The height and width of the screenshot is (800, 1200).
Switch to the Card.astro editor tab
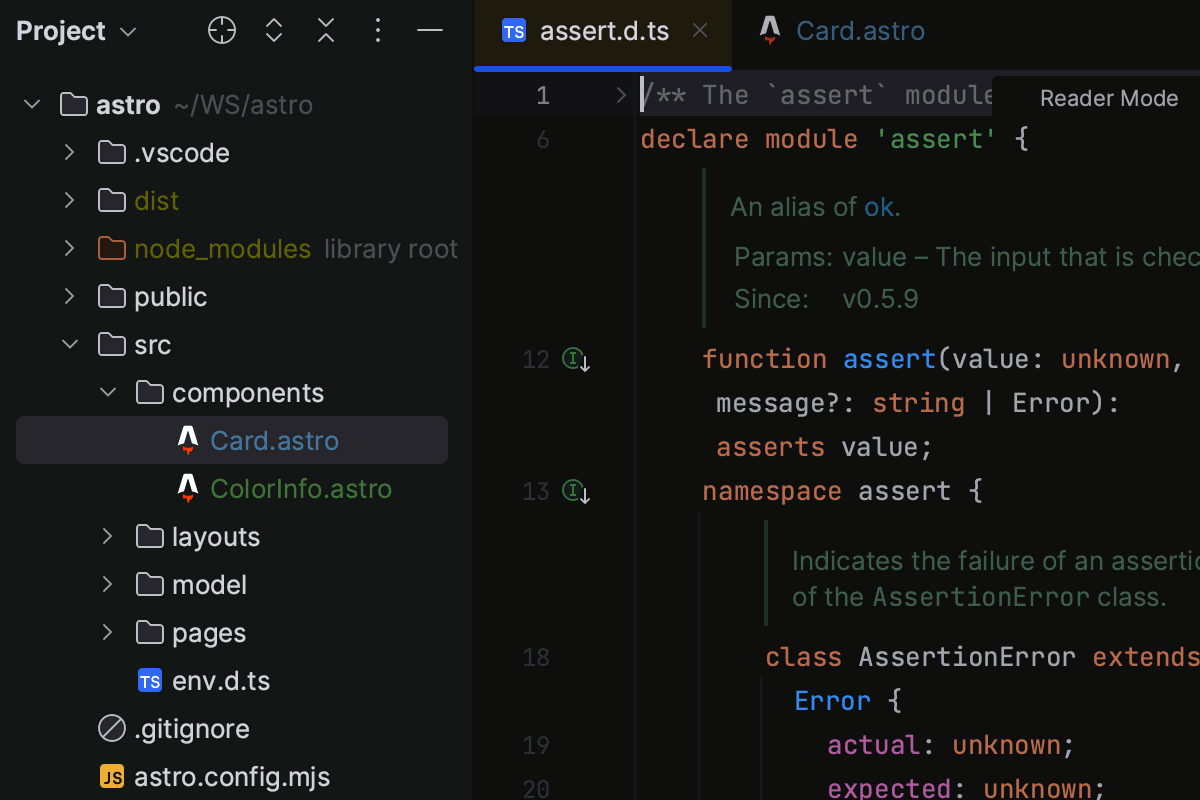(859, 31)
